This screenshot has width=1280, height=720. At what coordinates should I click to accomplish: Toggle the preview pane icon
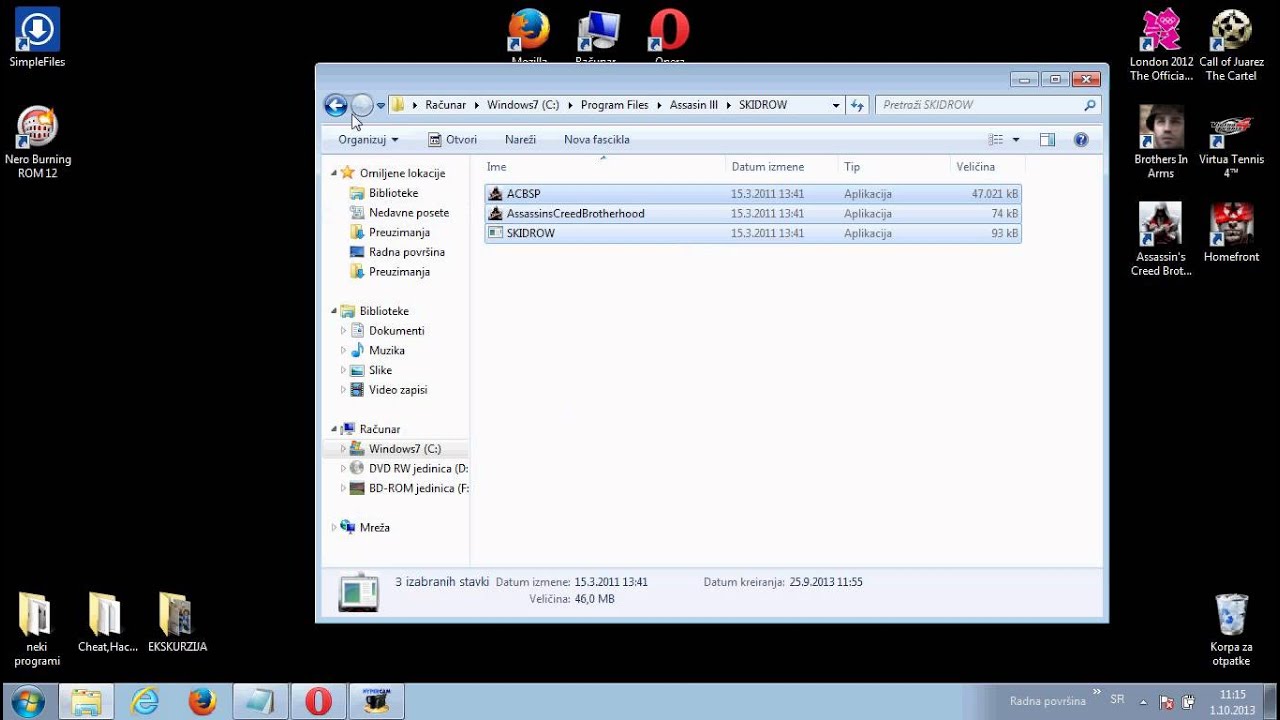point(1047,140)
